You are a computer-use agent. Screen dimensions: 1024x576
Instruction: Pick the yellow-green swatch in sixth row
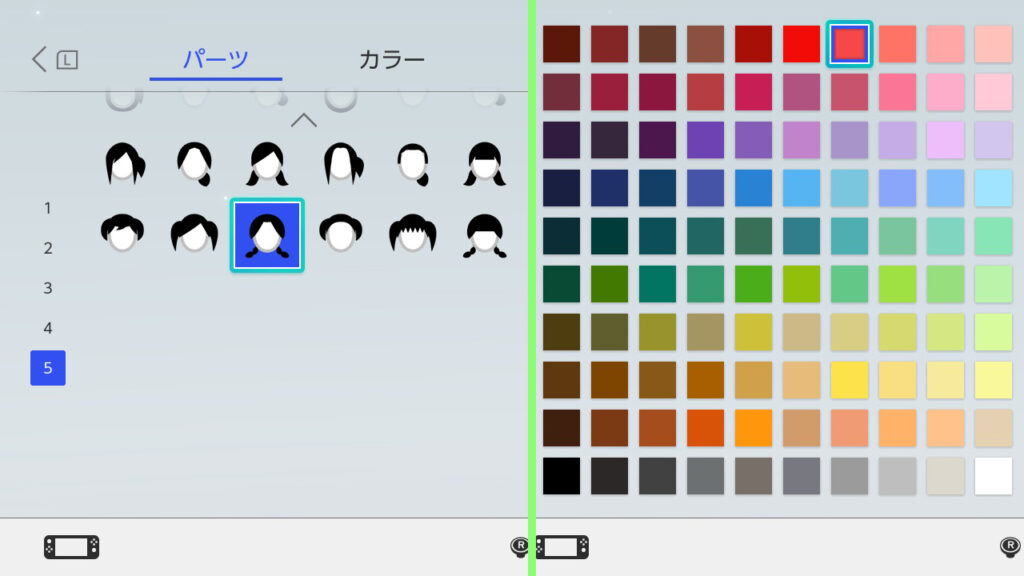click(x=801, y=284)
